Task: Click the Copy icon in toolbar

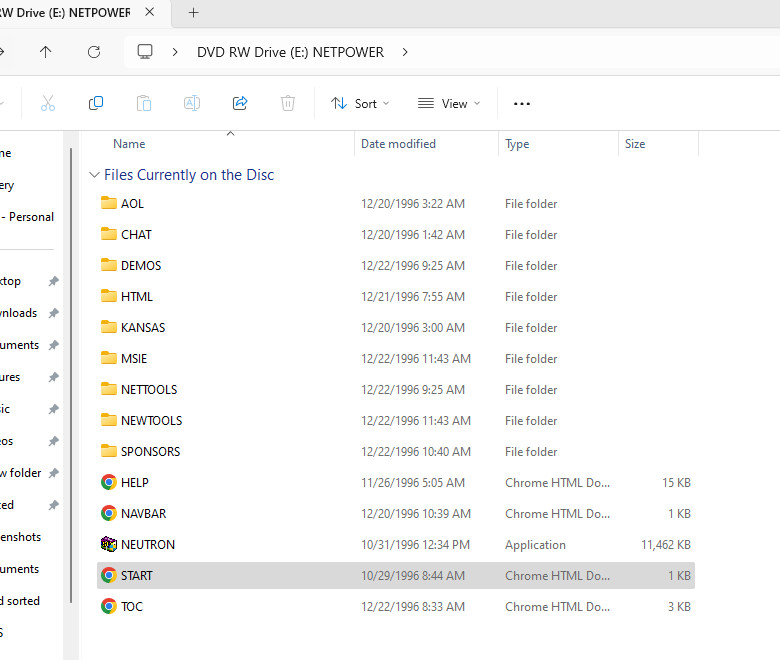Action: (x=96, y=103)
